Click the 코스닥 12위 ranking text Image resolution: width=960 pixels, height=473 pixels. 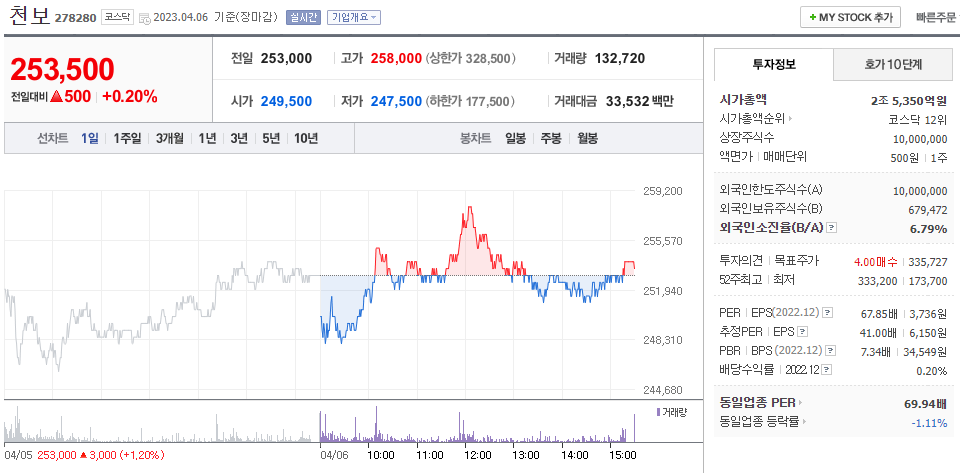(918, 119)
